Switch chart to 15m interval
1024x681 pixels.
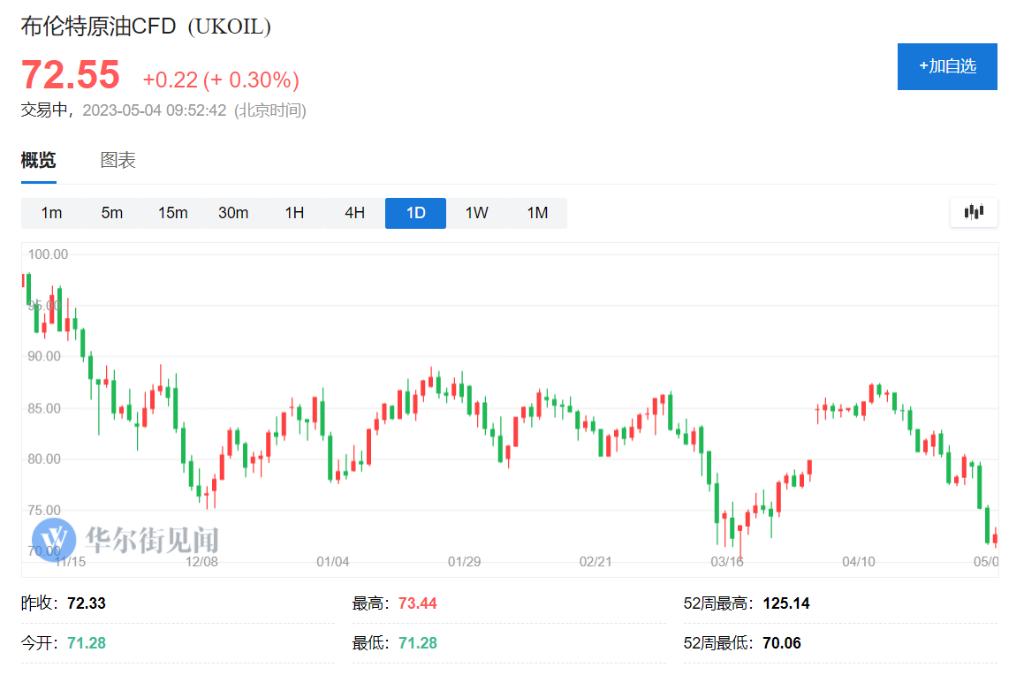coord(172,213)
